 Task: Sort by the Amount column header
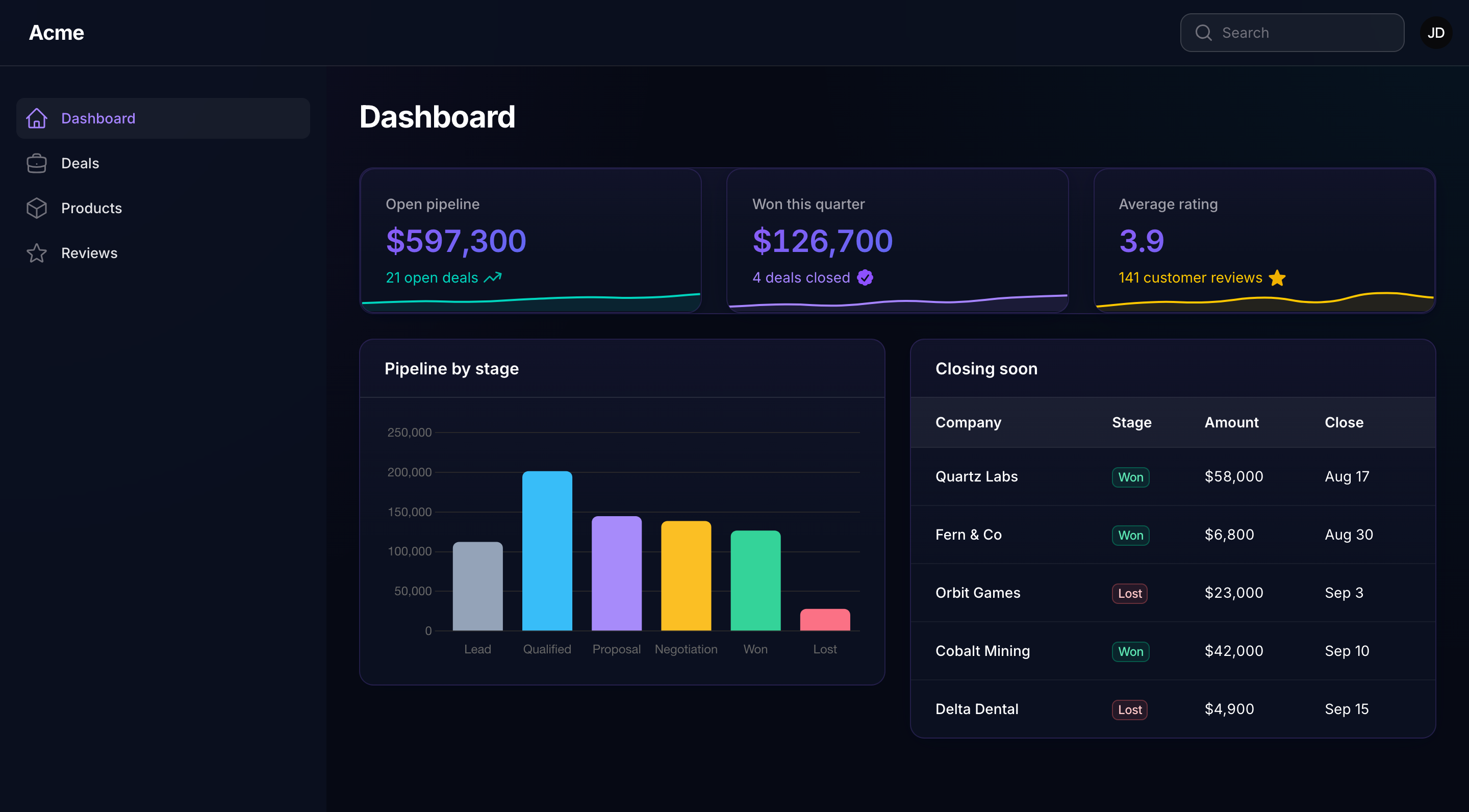[1232, 422]
